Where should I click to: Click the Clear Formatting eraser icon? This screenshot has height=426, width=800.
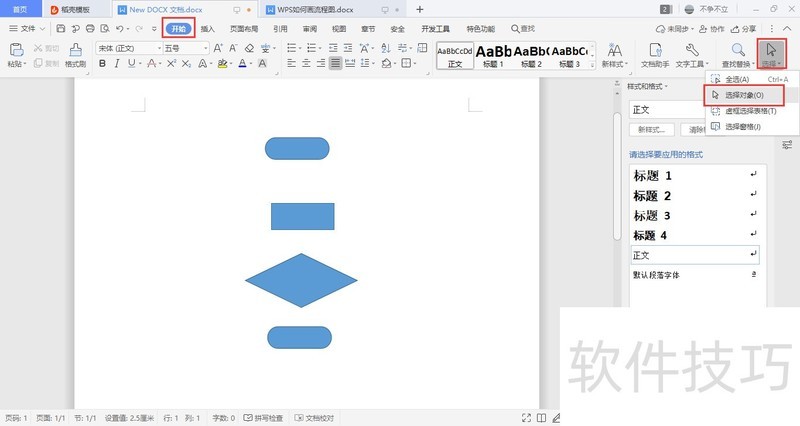click(249, 48)
